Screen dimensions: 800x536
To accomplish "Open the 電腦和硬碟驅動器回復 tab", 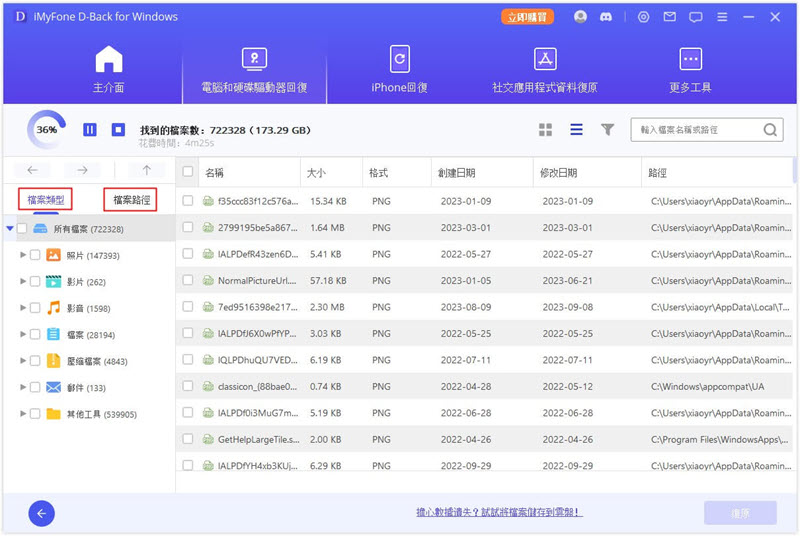I will (254, 70).
